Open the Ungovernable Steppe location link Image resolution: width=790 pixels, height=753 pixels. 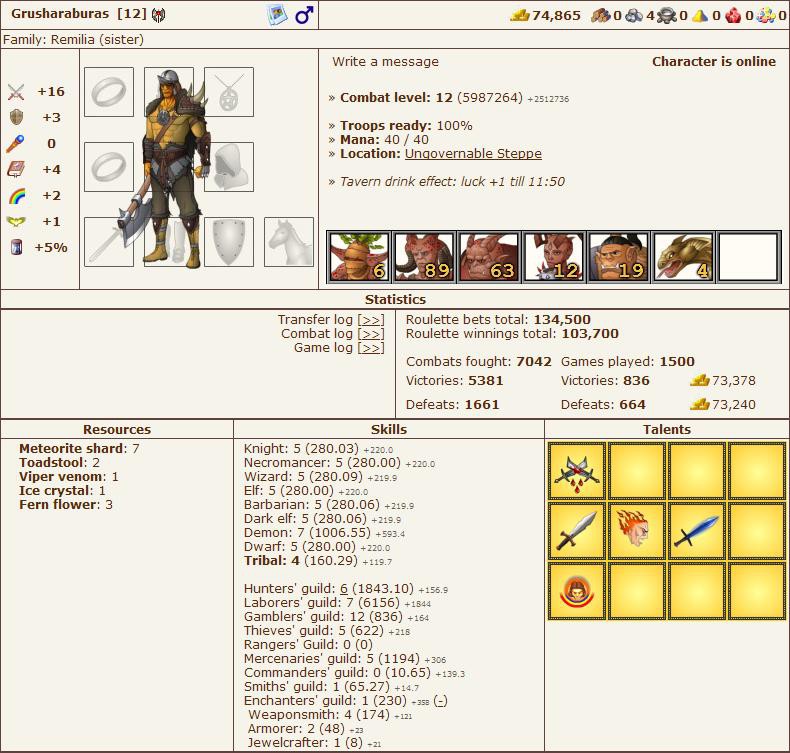pos(473,154)
